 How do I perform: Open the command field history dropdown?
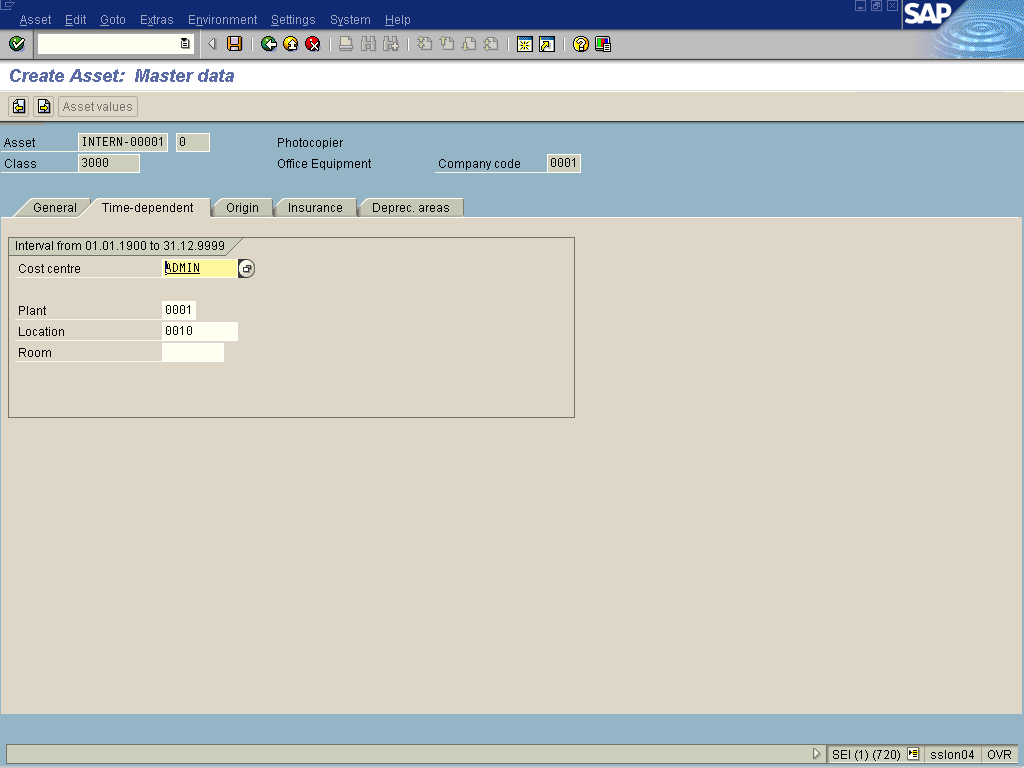point(185,44)
